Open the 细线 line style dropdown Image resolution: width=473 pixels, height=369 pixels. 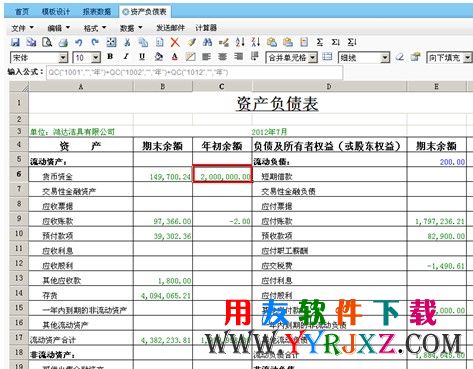click(x=385, y=58)
